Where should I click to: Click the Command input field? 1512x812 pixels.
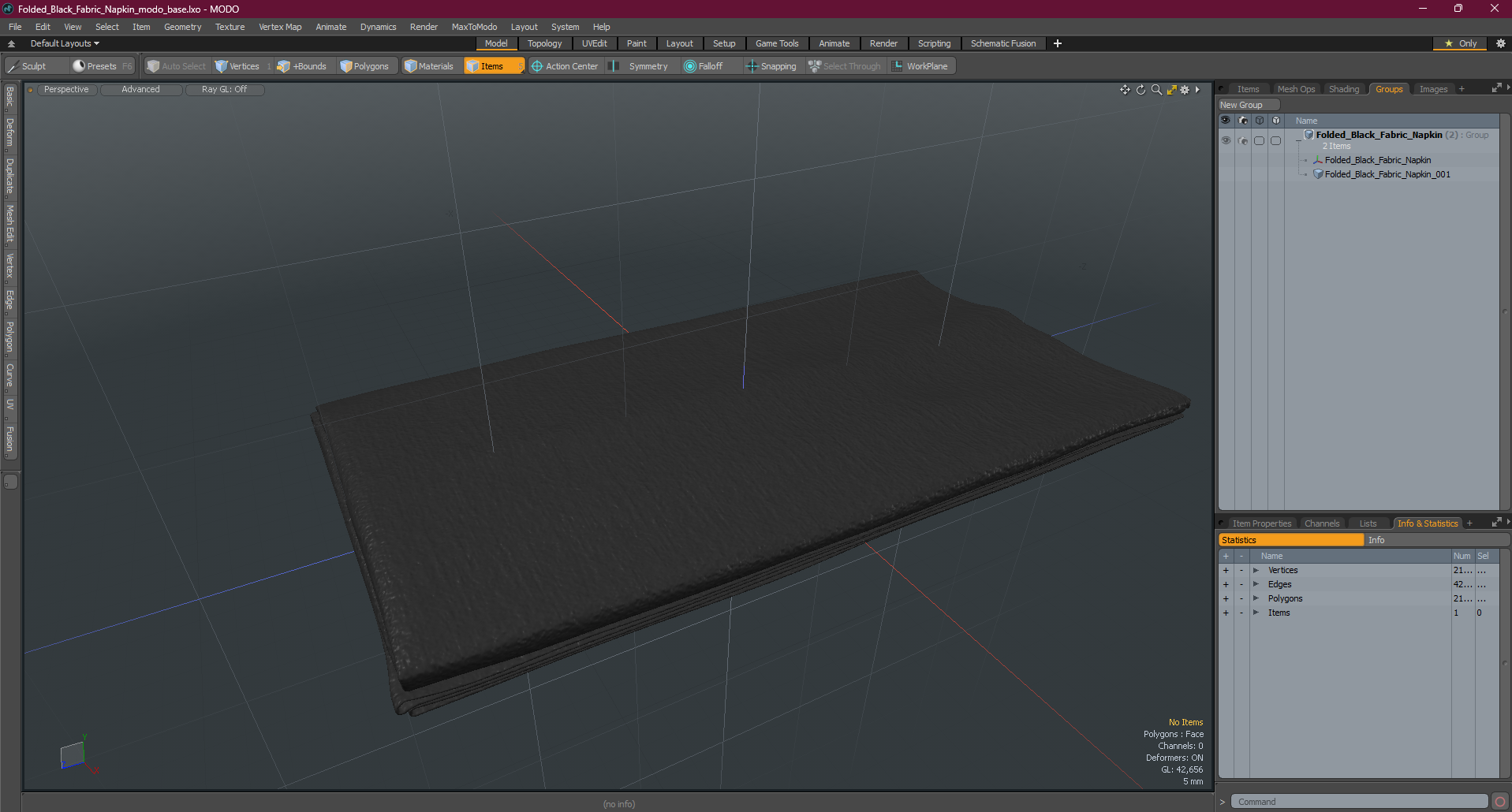click(x=1360, y=802)
